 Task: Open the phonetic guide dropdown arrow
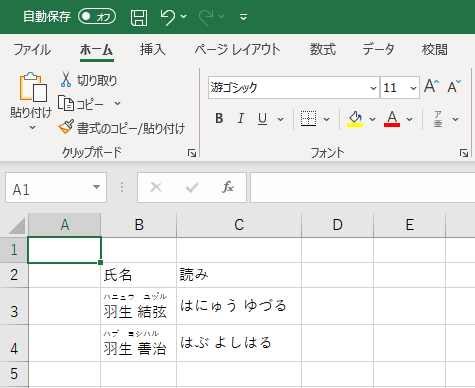pyautogui.click(x=456, y=119)
